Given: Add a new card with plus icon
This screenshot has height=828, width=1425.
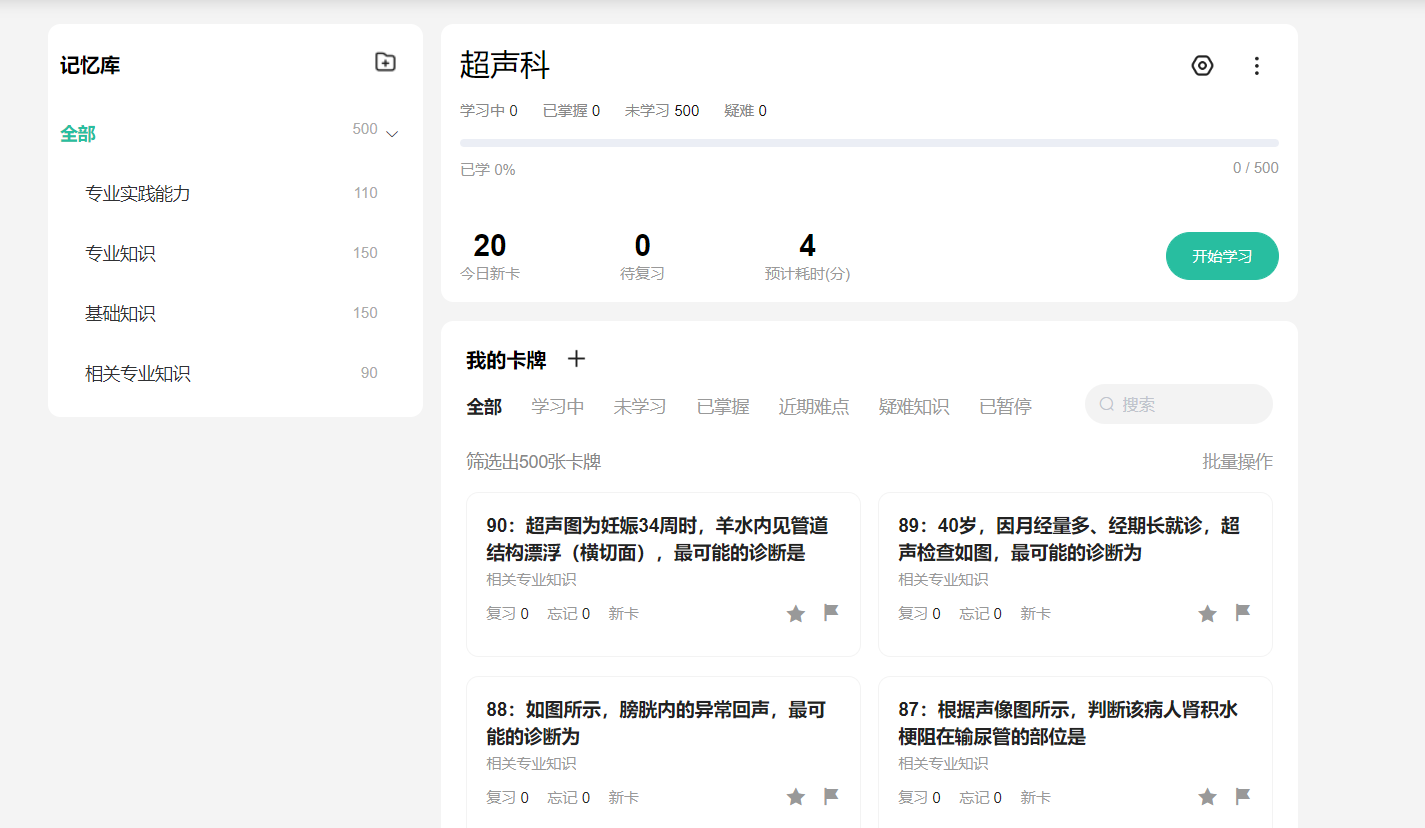Looking at the screenshot, I should [x=576, y=359].
